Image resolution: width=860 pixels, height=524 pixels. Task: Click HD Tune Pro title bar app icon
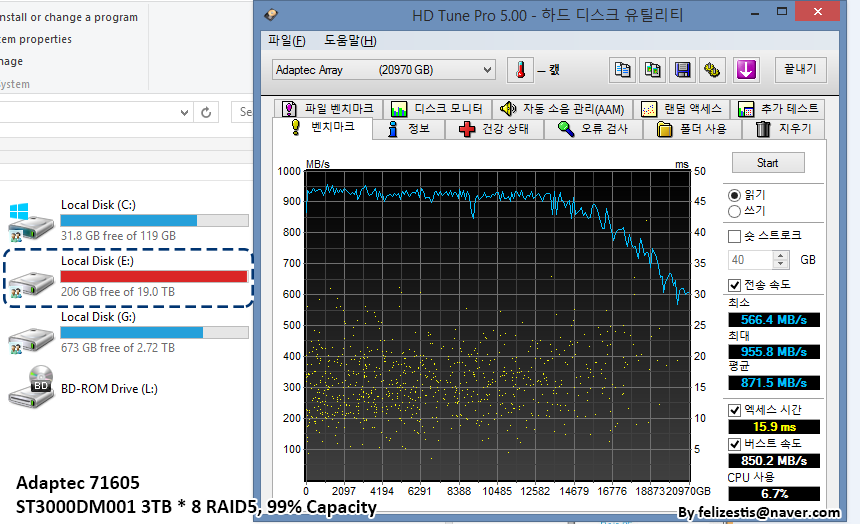pos(271,15)
